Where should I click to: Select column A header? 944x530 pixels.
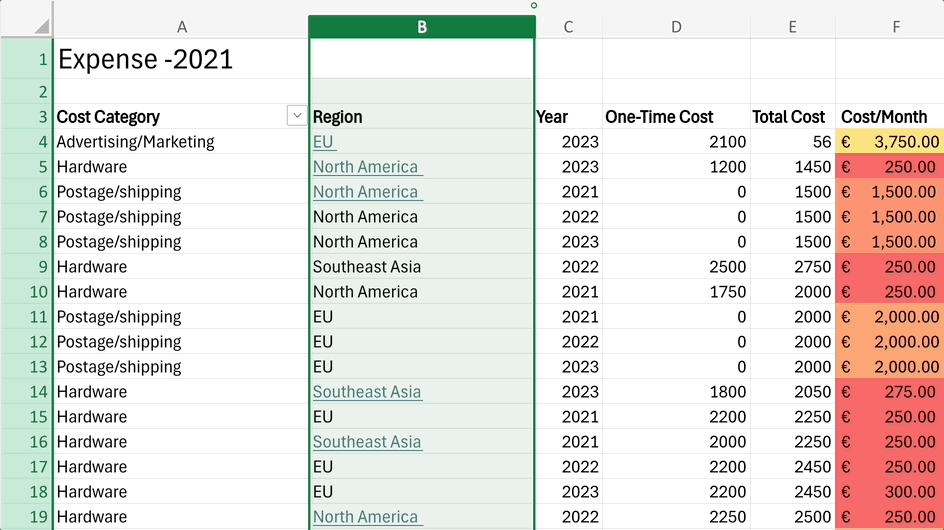point(181,27)
